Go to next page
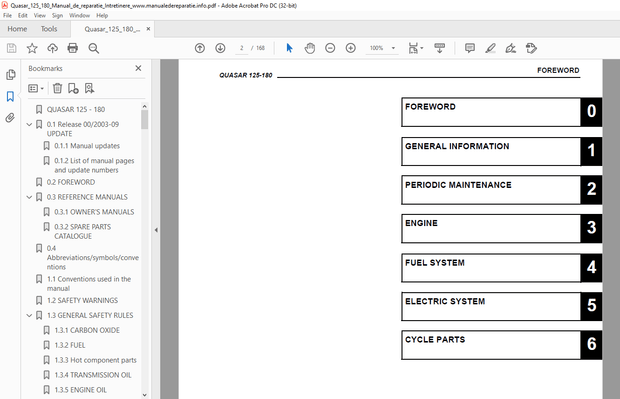 point(220,48)
